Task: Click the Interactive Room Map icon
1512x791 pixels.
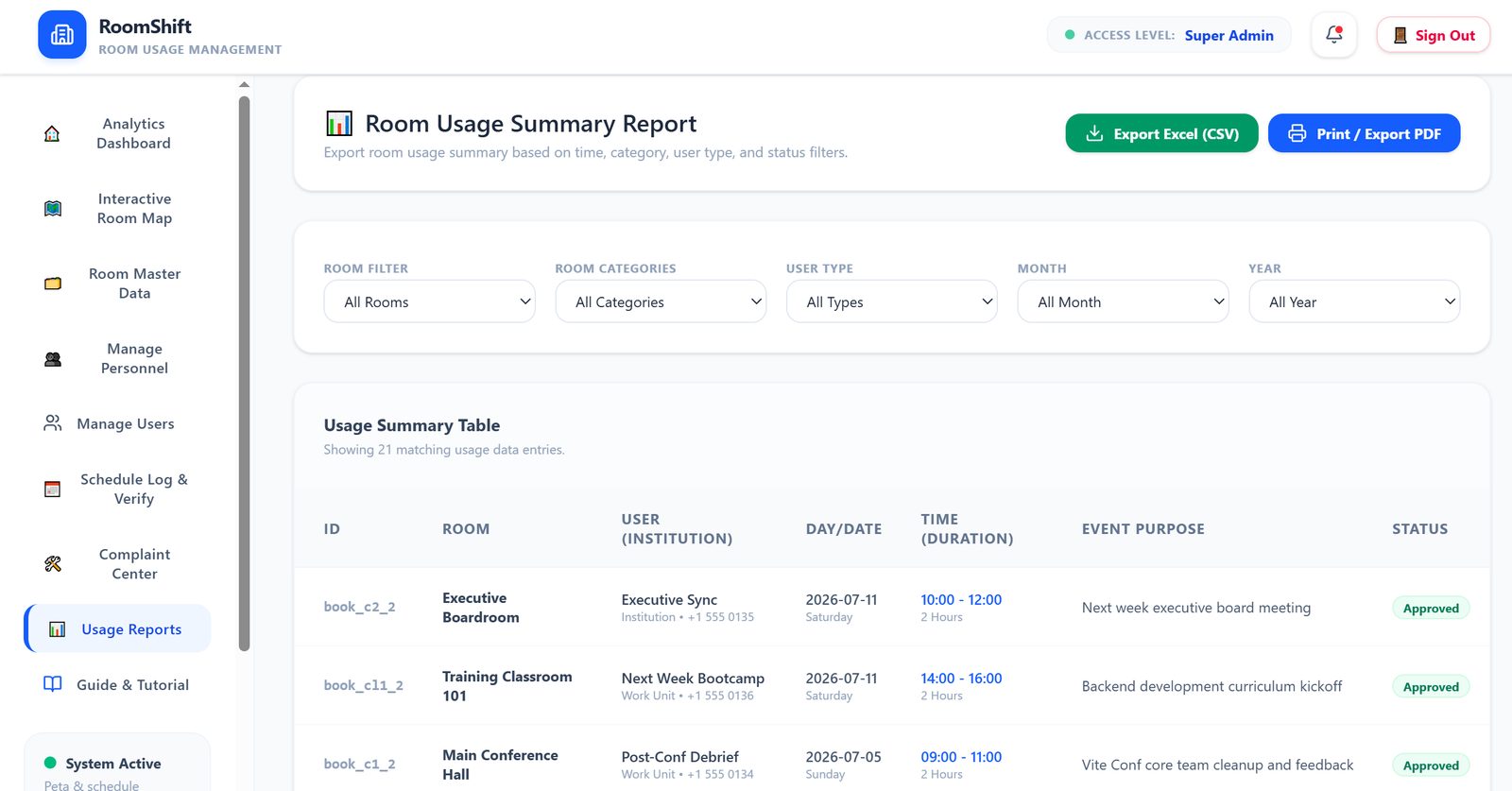Action: coord(53,209)
